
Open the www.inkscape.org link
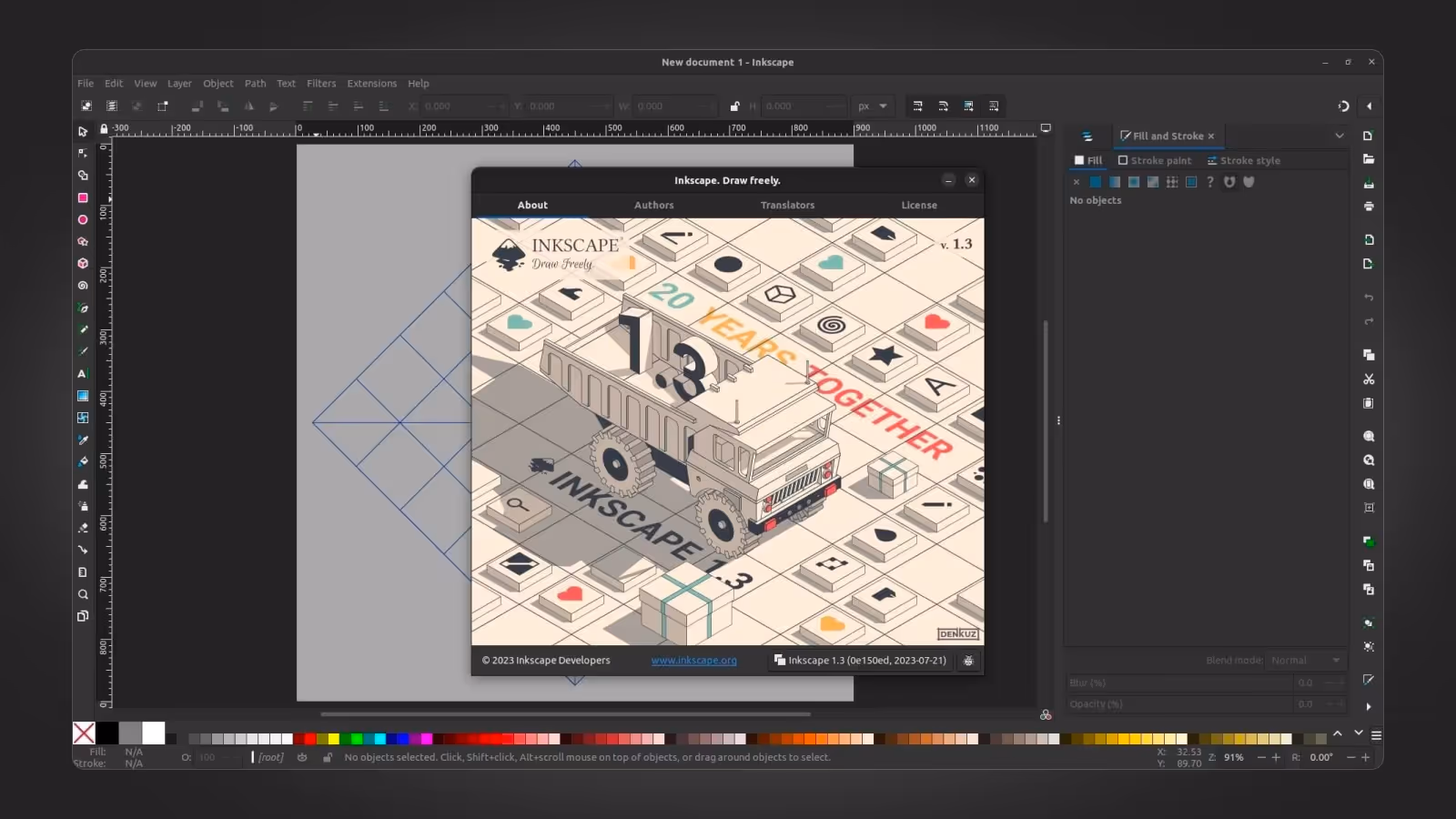[x=694, y=661]
